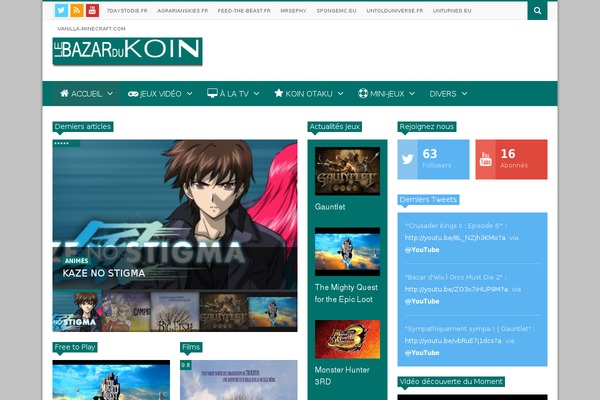Click the star icon beside Koin Otaku
This screenshot has width=600, height=400.
pos(279,93)
